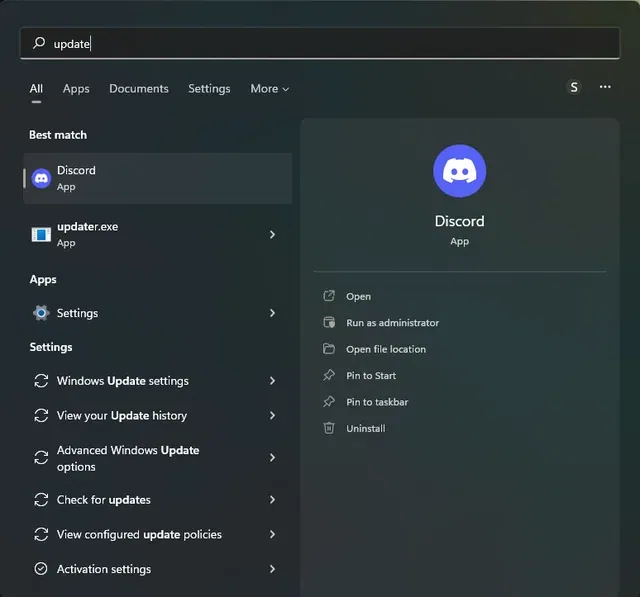Expand the More filter dropdown
This screenshot has width=640, height=597.
269,89
